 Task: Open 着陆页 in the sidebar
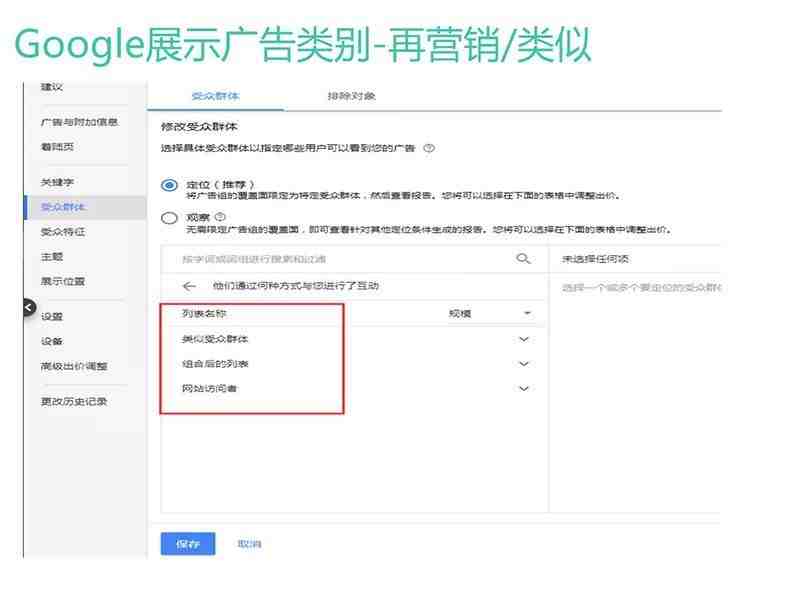[x=57, y=147]
